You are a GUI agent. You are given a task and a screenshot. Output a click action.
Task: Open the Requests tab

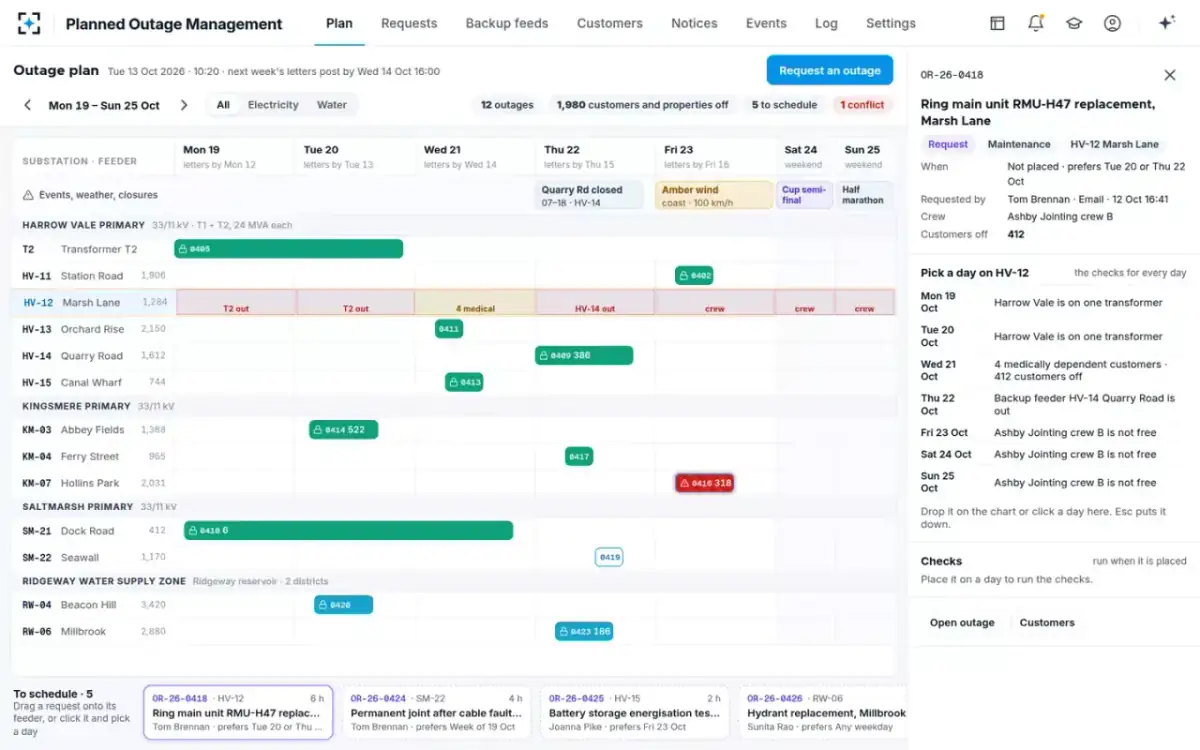tap(409, 23)
